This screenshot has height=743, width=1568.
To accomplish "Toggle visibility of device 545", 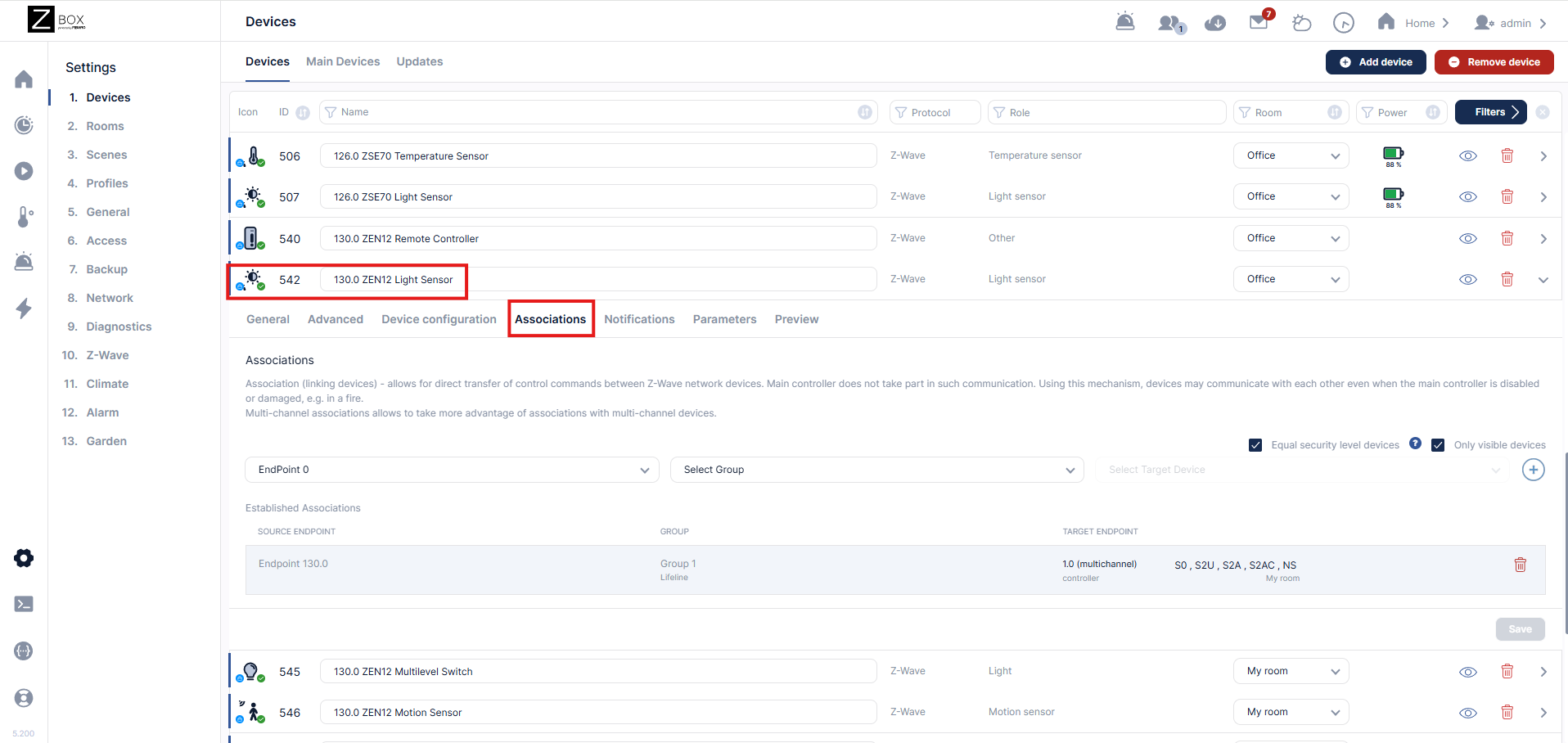I will (x=1468, y=672).
